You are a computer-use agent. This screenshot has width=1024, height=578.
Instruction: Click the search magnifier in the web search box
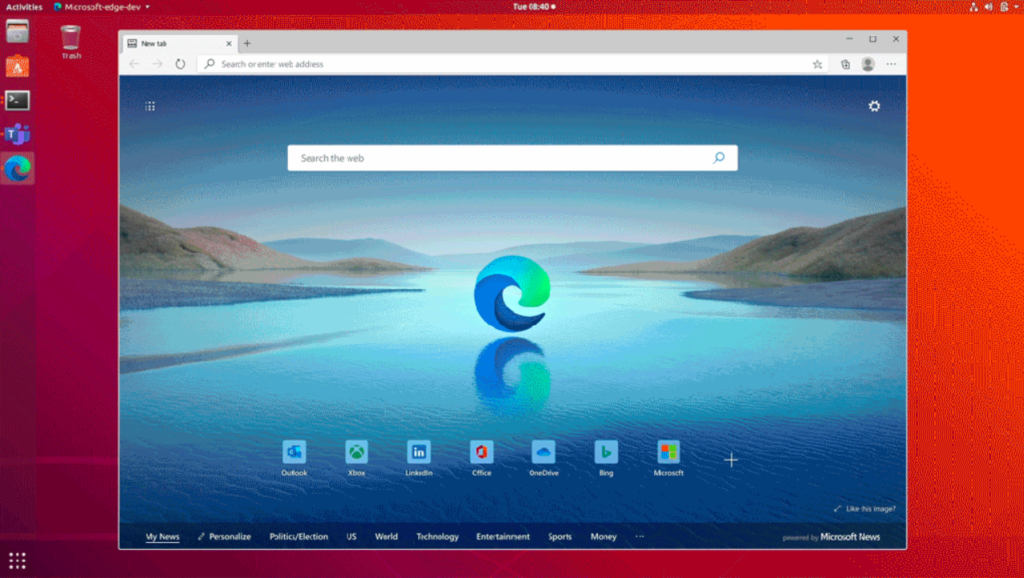719,157
